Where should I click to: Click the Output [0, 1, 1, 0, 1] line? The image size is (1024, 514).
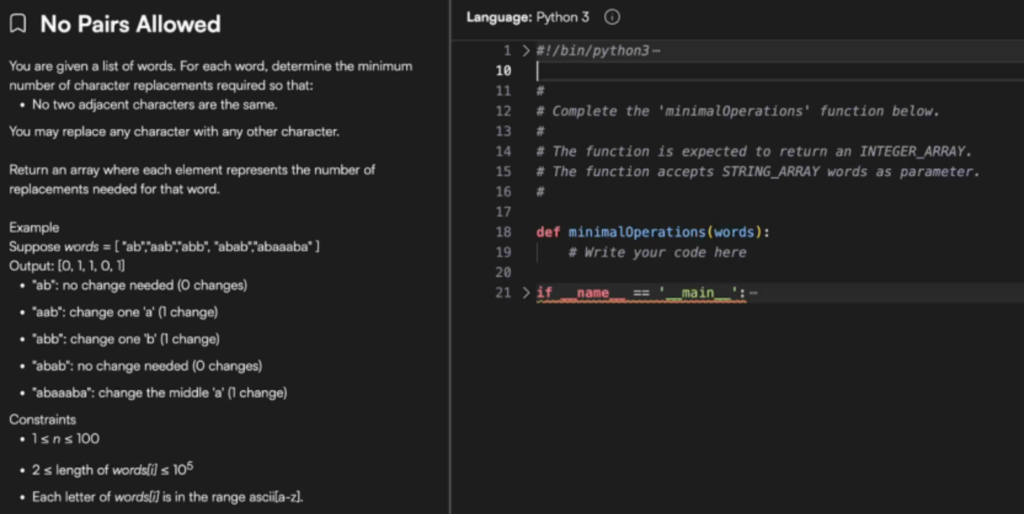point(67,265)
